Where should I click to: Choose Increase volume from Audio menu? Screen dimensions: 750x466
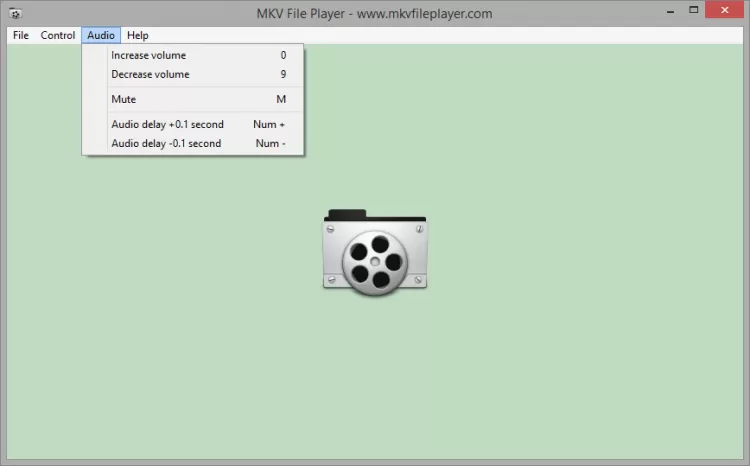tap(193, 55)
